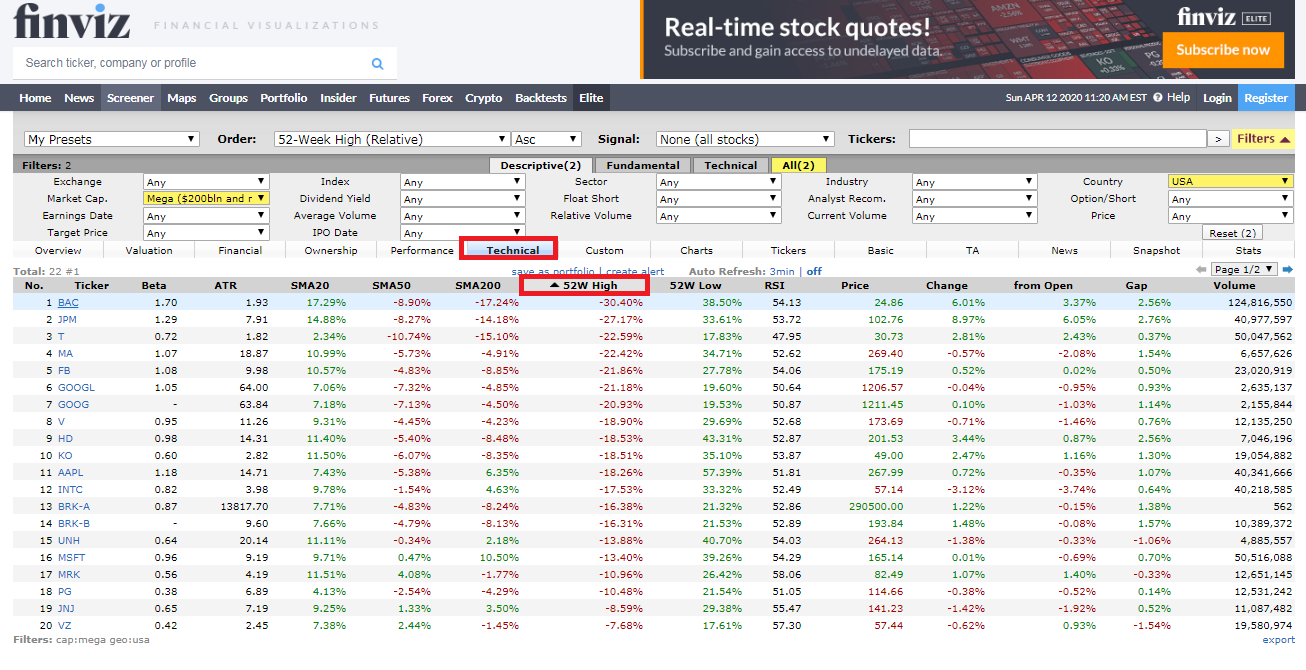Open the Order 52-Week High dropdown
This screenshot has width=1306, height=670.
(x=392, y=139)
